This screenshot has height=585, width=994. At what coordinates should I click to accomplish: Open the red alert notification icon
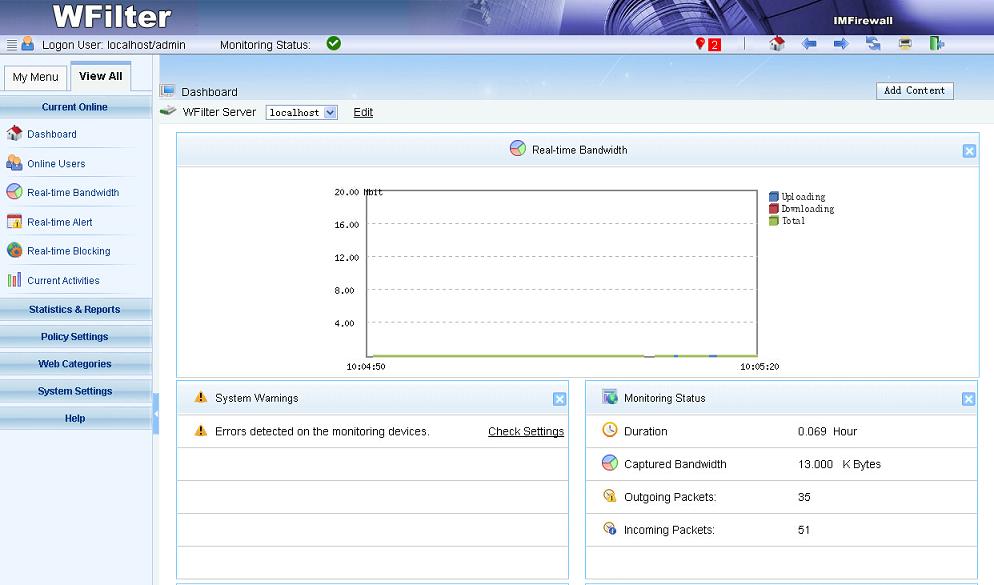(x=700, y=43)
